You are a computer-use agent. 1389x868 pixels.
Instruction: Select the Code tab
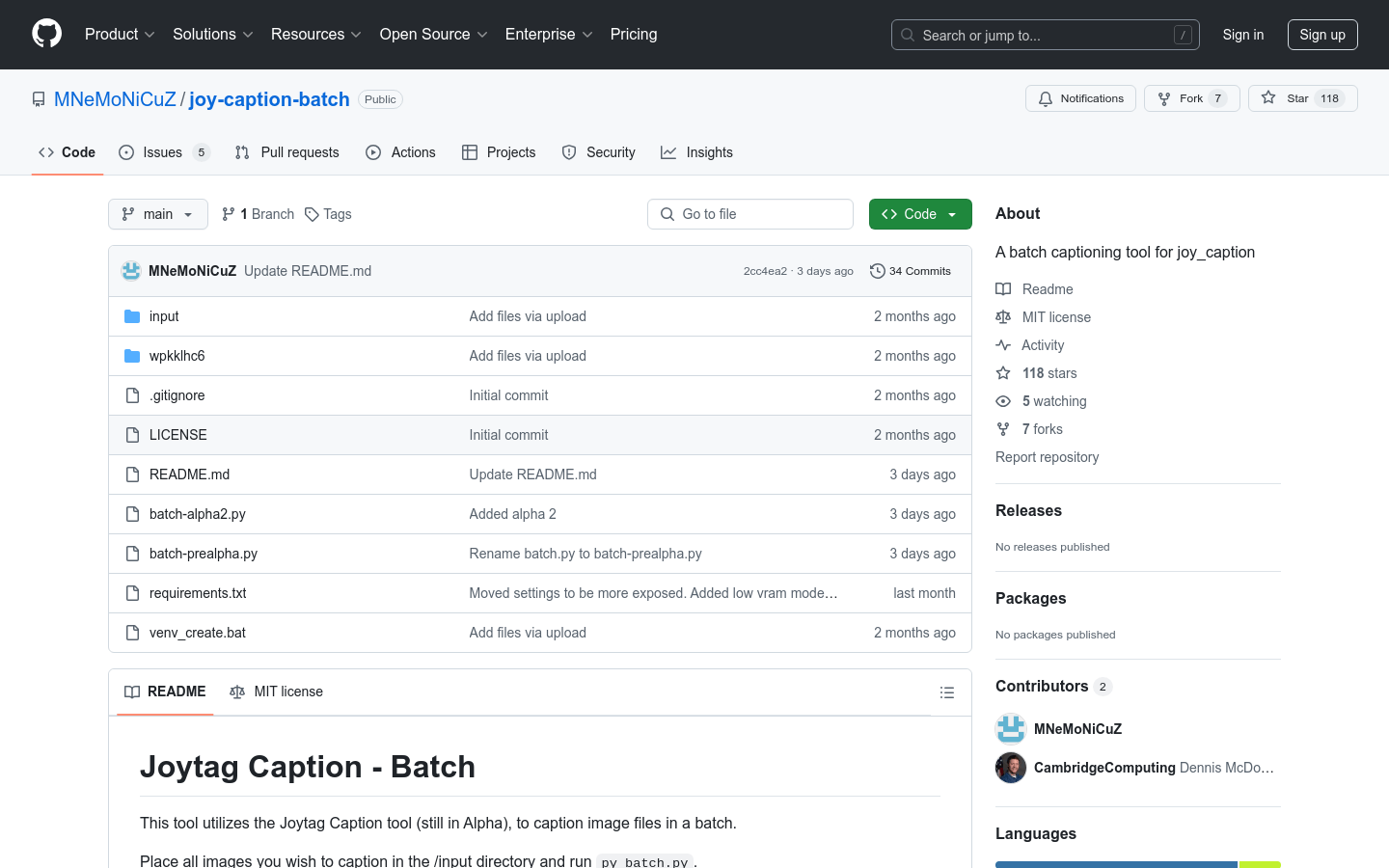(68, 152)
